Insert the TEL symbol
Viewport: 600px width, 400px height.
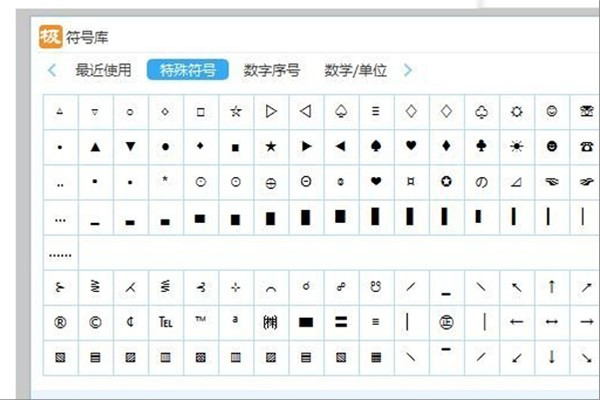point(165,322)
